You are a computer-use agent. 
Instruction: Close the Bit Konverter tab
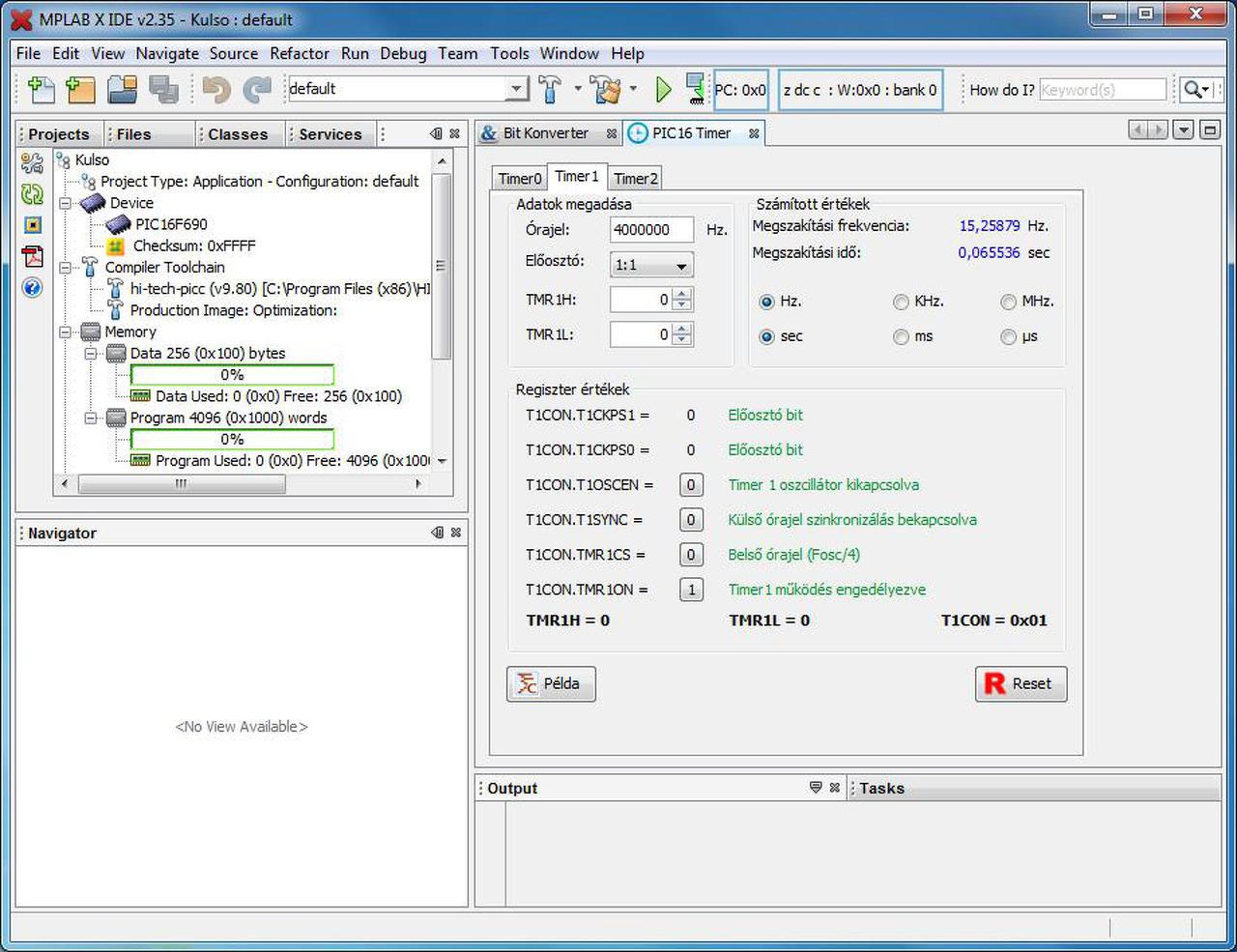(612, 133)
